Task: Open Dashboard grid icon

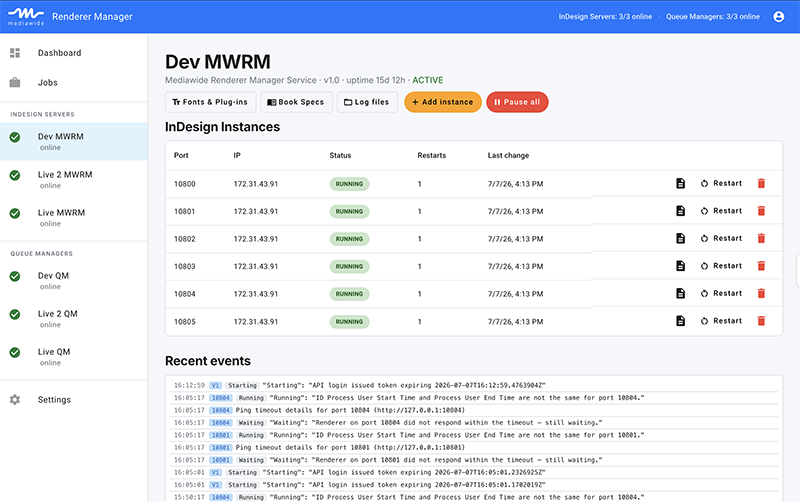Action: pos(15,53)
